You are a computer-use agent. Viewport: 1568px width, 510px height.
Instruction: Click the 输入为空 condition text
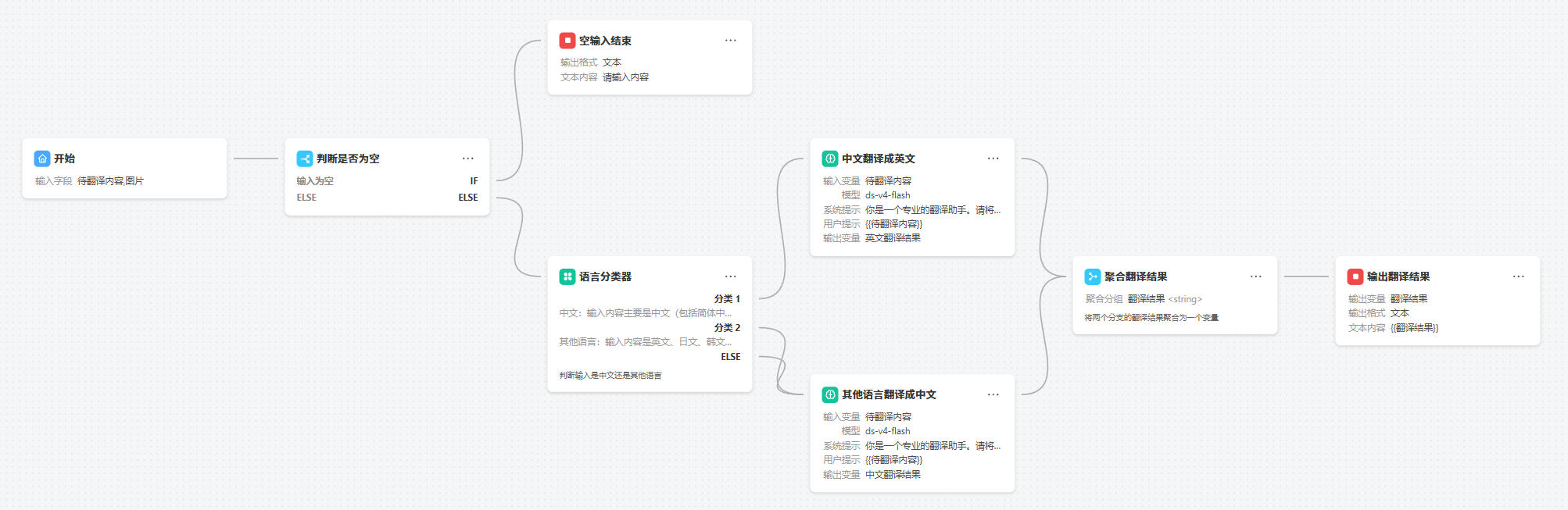click(x=315, y=181)
